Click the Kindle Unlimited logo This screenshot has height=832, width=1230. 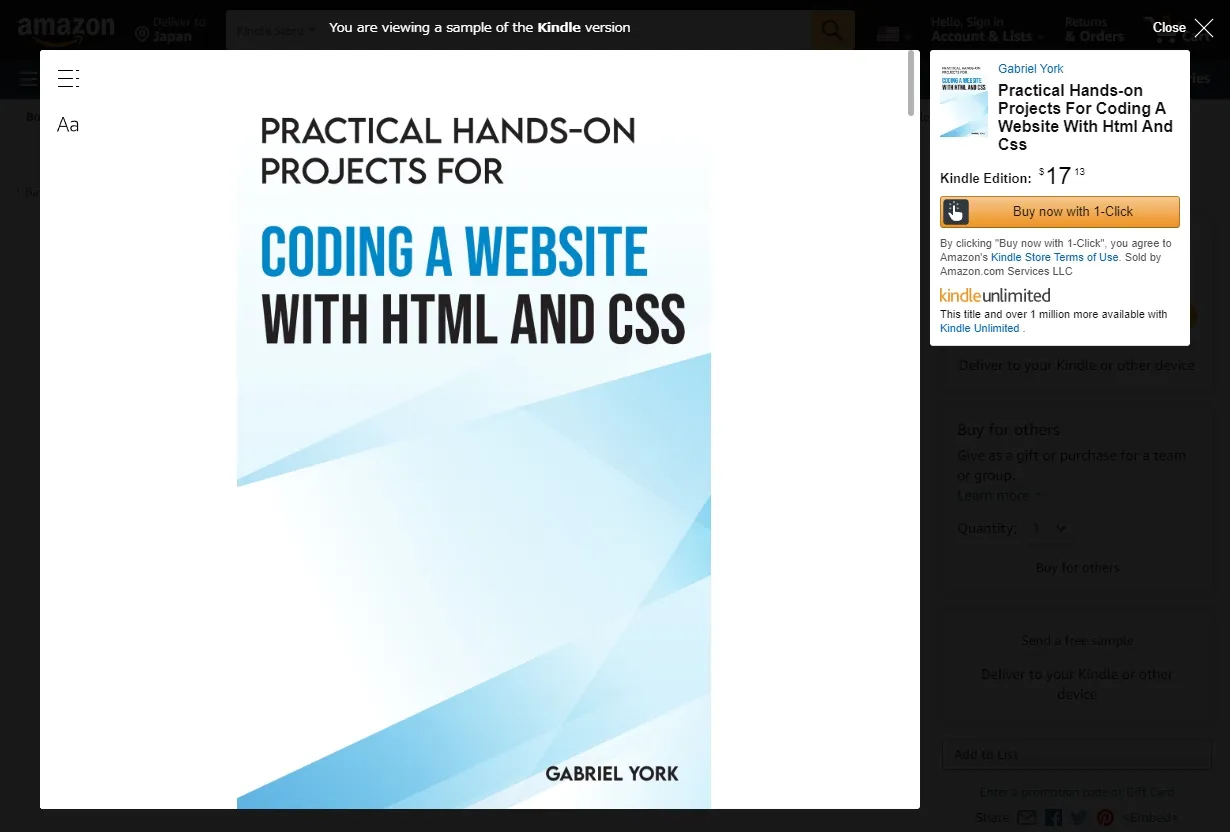tap(995, 295)
